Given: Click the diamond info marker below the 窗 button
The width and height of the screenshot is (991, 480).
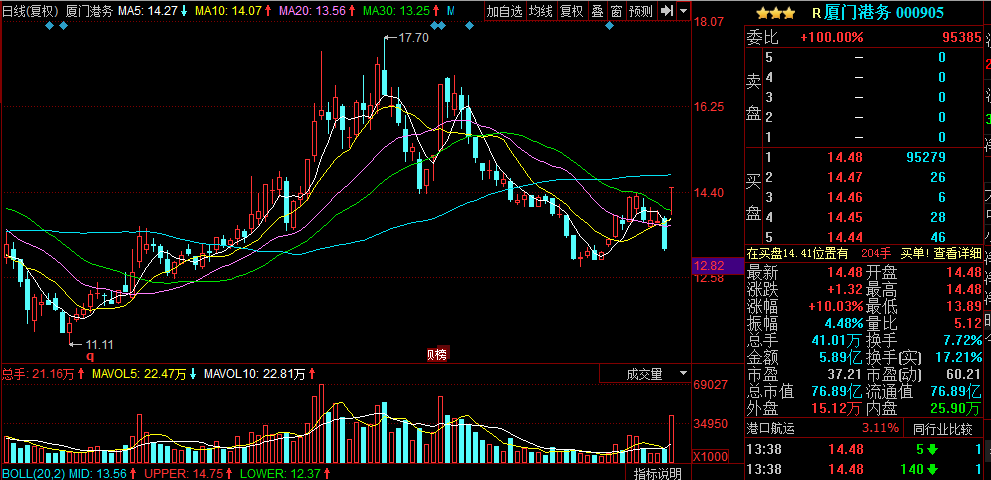Looking at the screenshot, I should (609, 25).
